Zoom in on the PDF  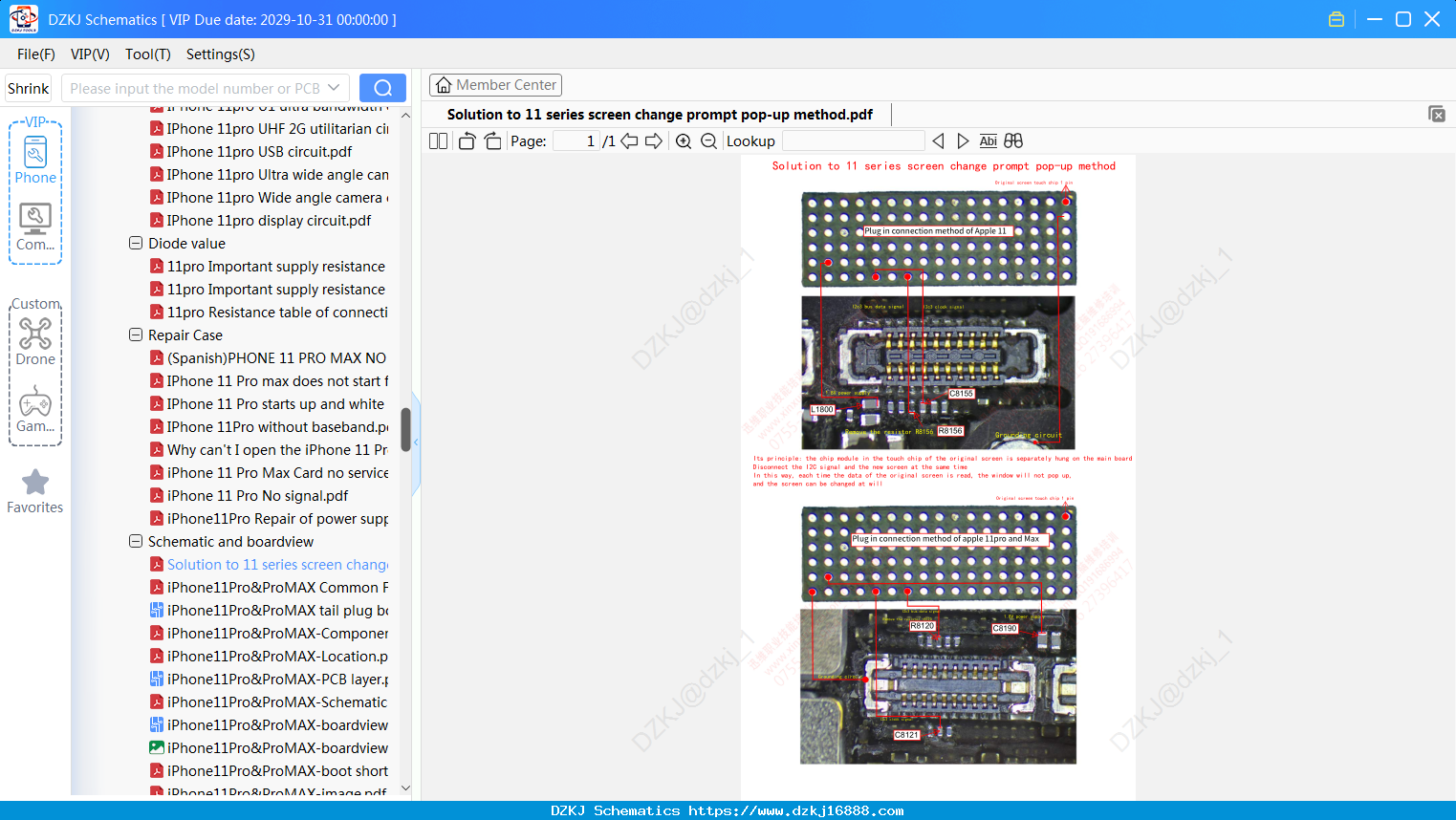(684, 141)
